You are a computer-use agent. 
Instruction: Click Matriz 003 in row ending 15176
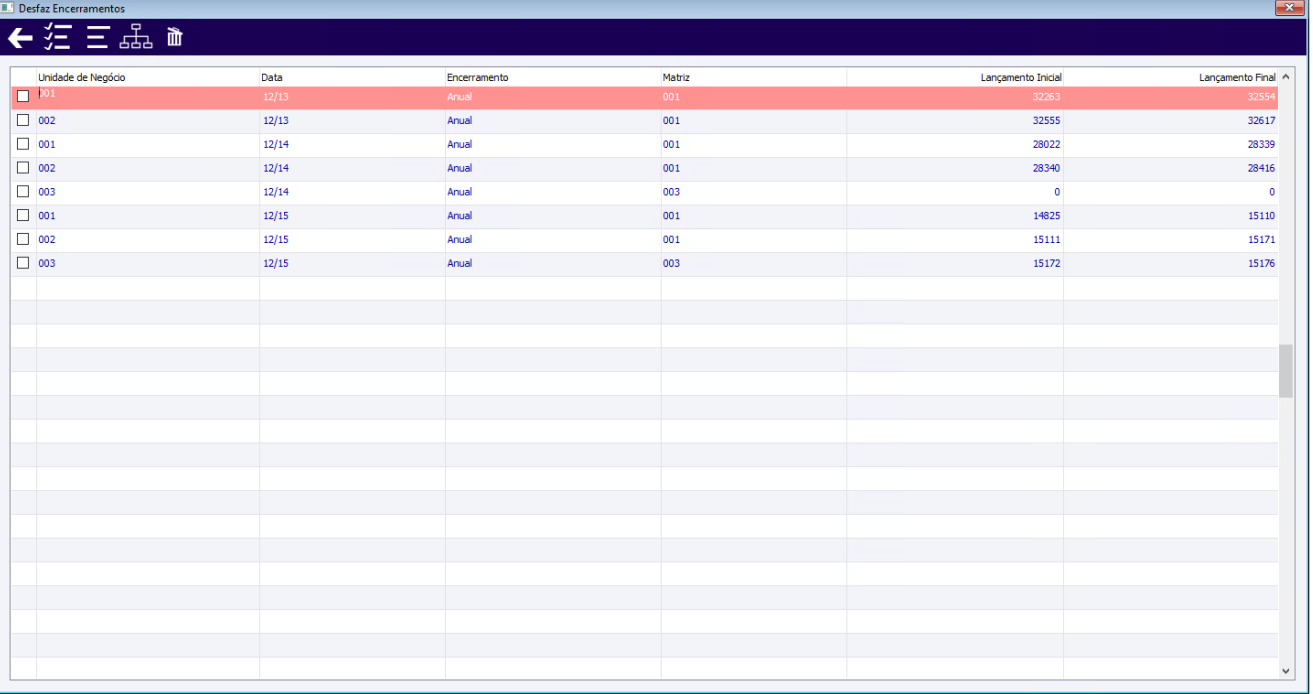(753, 264)
